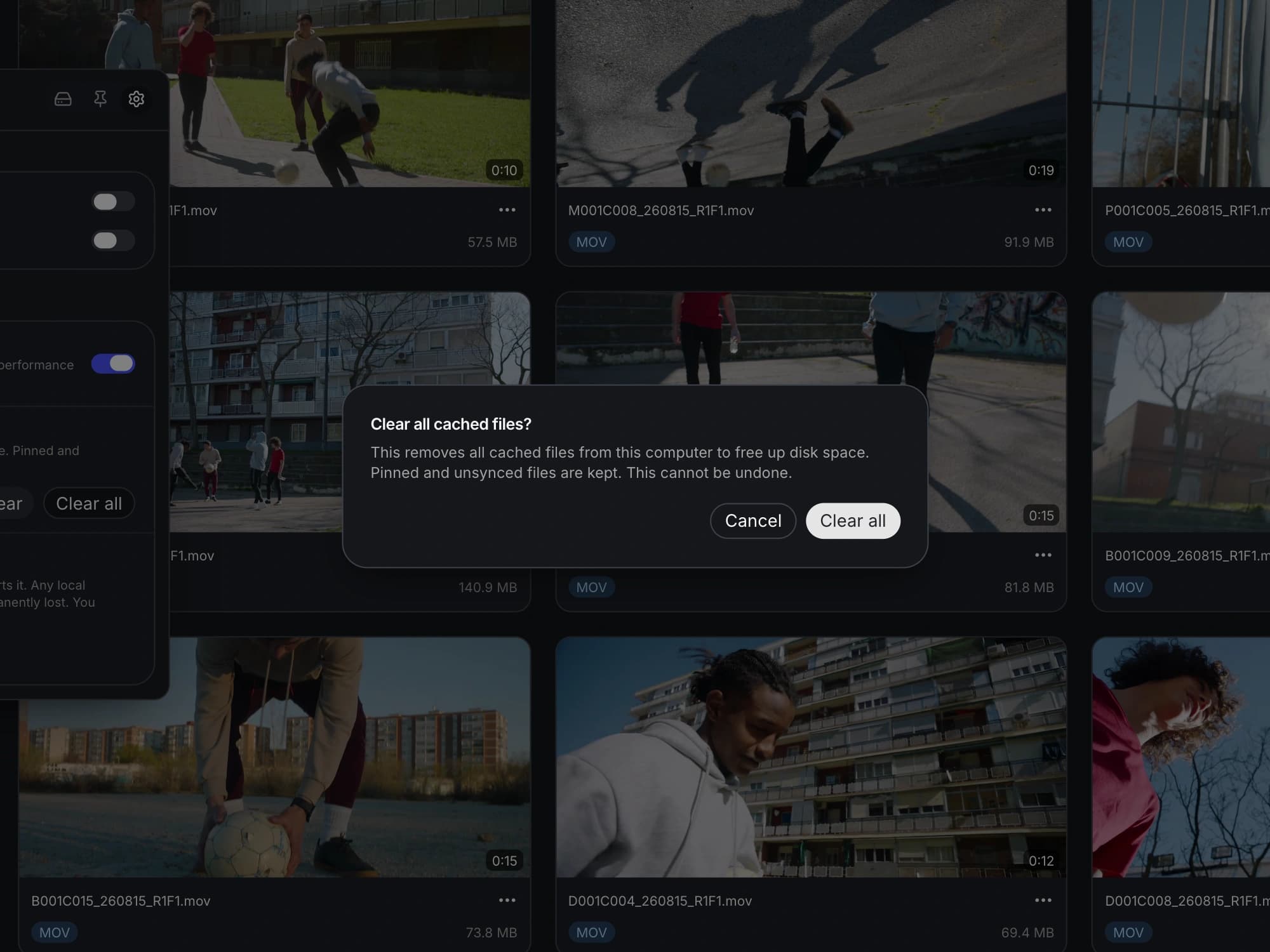Screen dimensions: 1270x952
Task: Open the D001C004_260815_R1F1.mov thumbnail
Action: click(x=811, y=758)
